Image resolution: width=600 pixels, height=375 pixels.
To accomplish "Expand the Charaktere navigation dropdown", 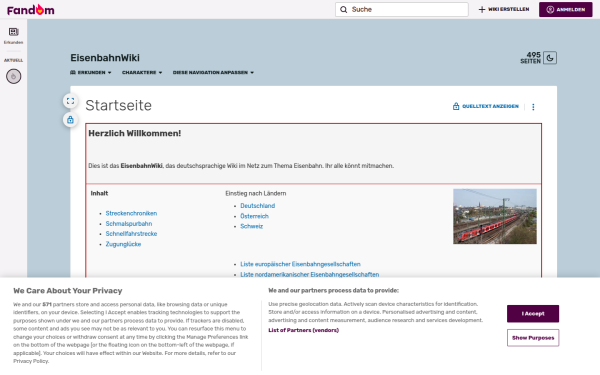I will pos(142,72).
